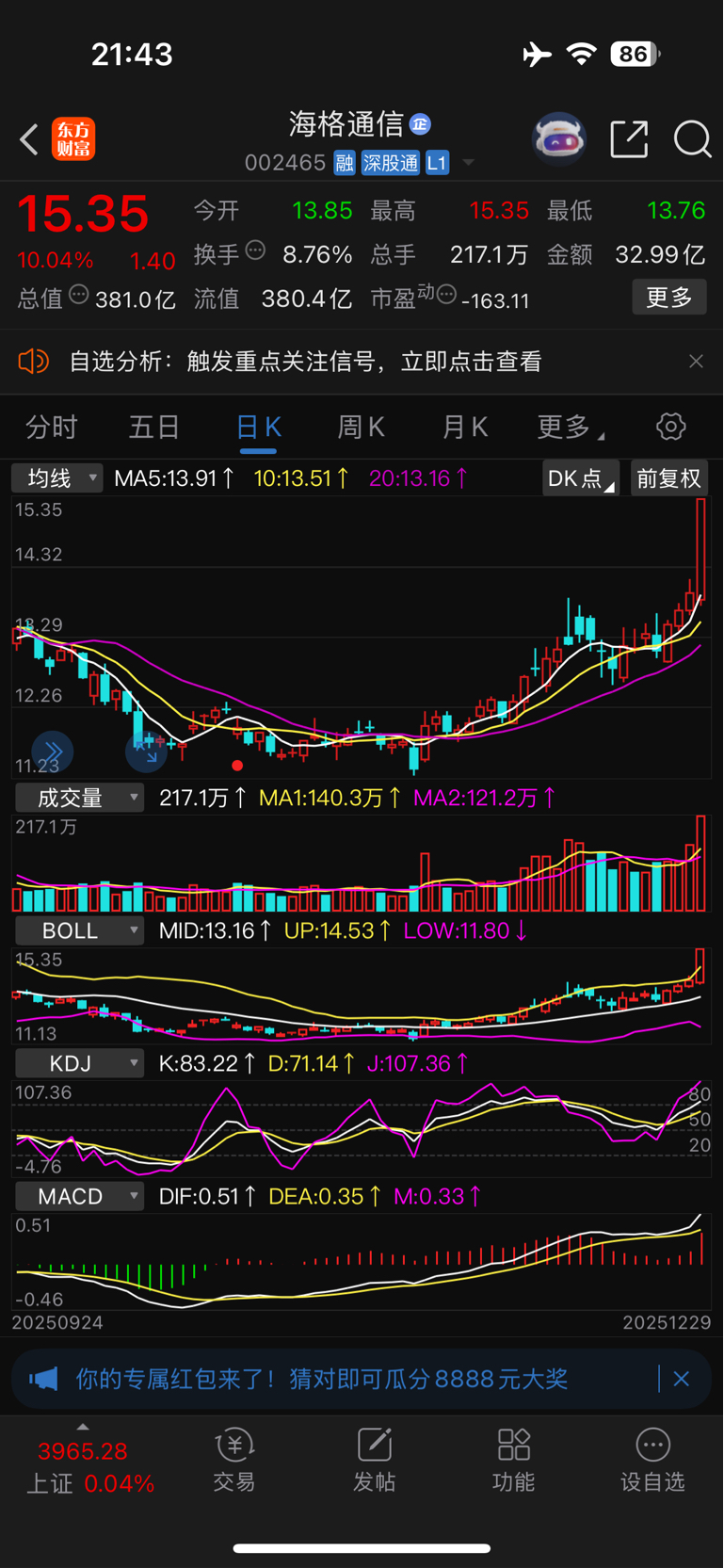The image size is (724, 1568).
Task: Tap the robot assistant avatar icon
Action: tap(559, 139)
